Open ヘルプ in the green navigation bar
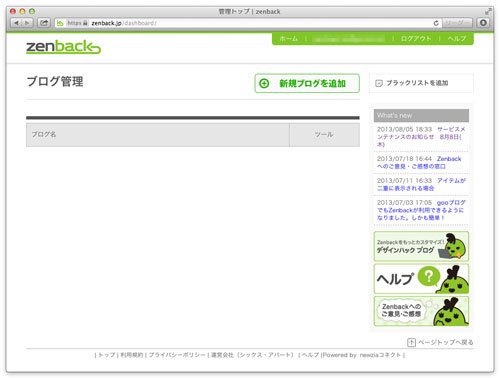 point(456,39)
